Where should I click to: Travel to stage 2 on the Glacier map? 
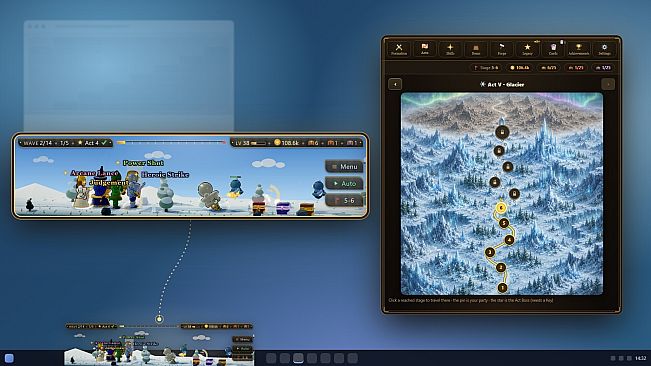501,268
